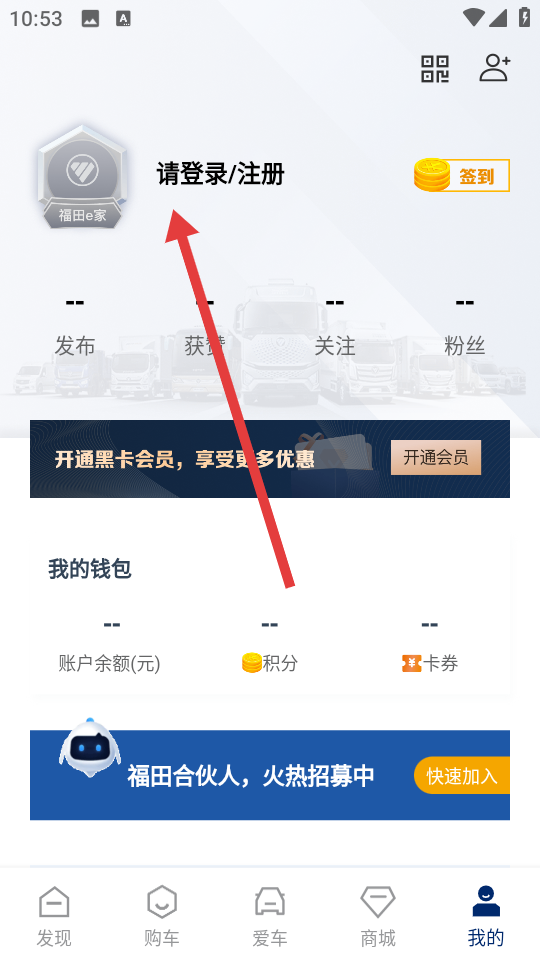Open 积分 points with coin icon
Screen dimensions: 540x960
[270, 644]
